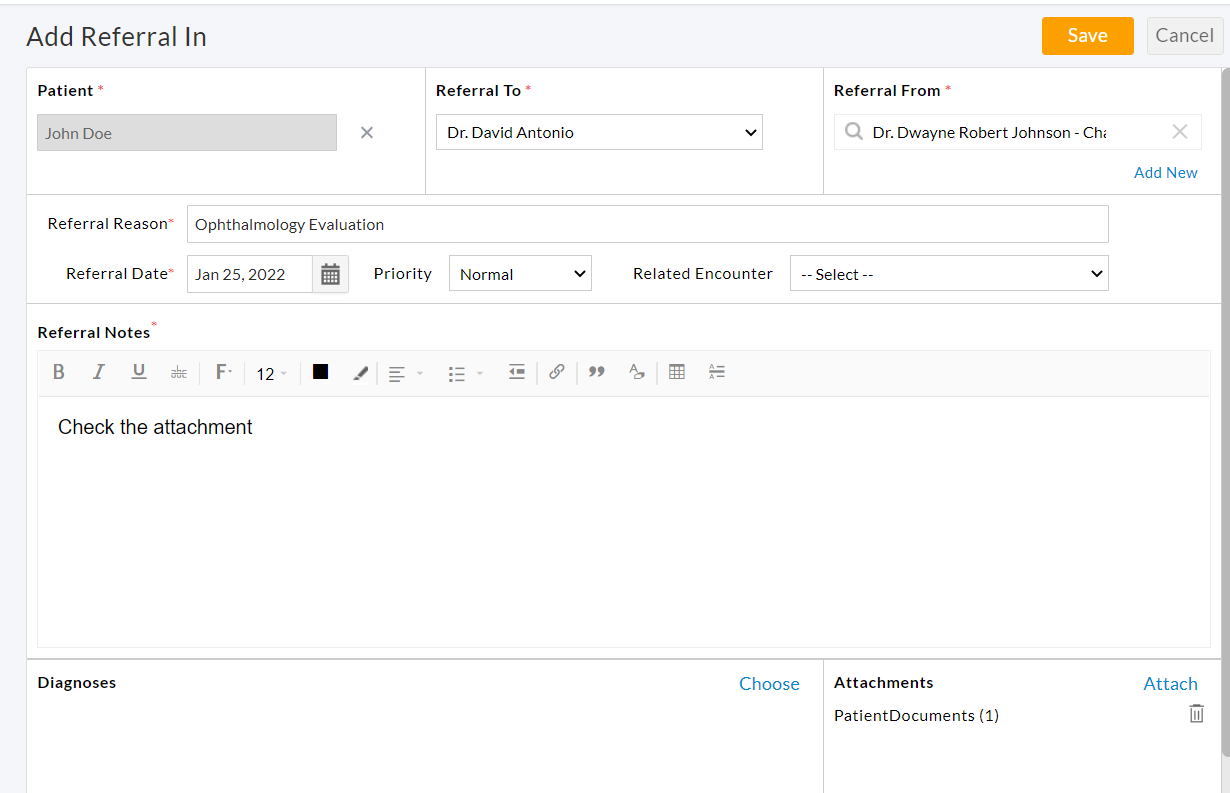Toggle underline formatting in the editor
1230x793 pixels.
[x=138, y=372]
